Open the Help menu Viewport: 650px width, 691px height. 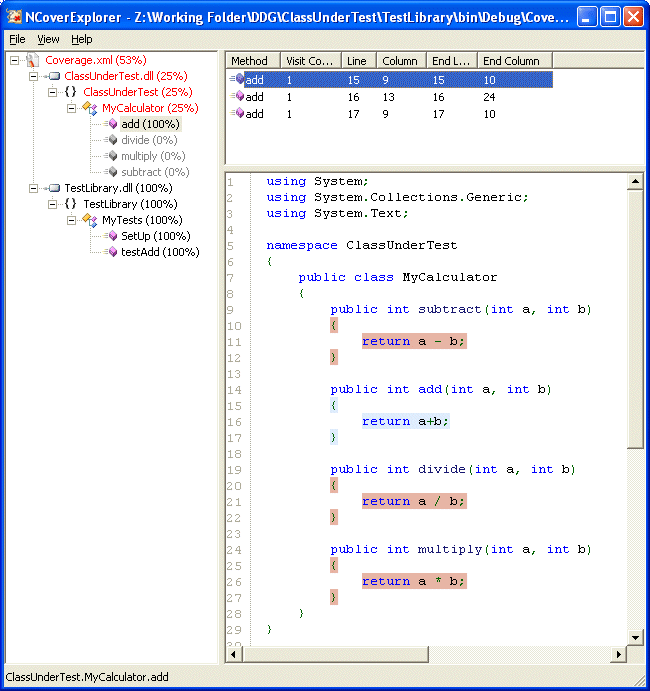click(x=82, y=39)
